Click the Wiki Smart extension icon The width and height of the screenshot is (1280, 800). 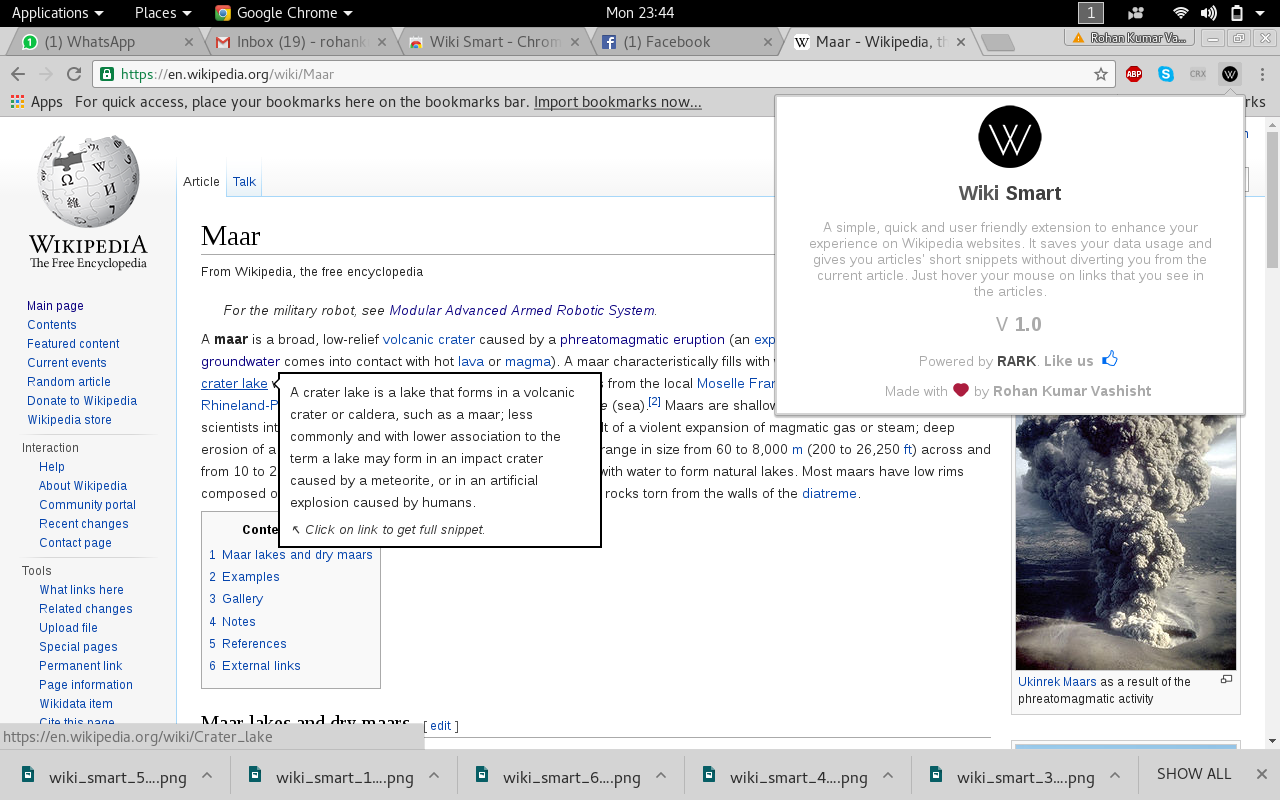(1229, 73)
